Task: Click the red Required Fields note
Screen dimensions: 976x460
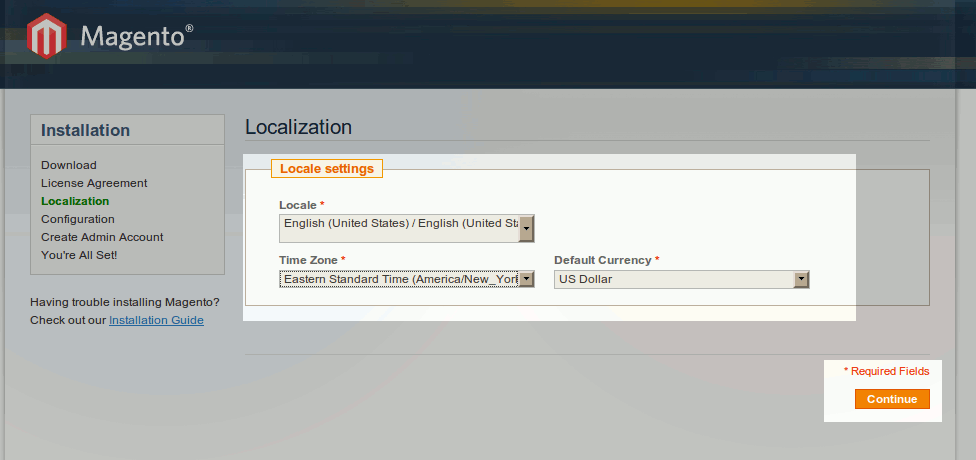Action: pyautogui.click(x=887, y=371)
